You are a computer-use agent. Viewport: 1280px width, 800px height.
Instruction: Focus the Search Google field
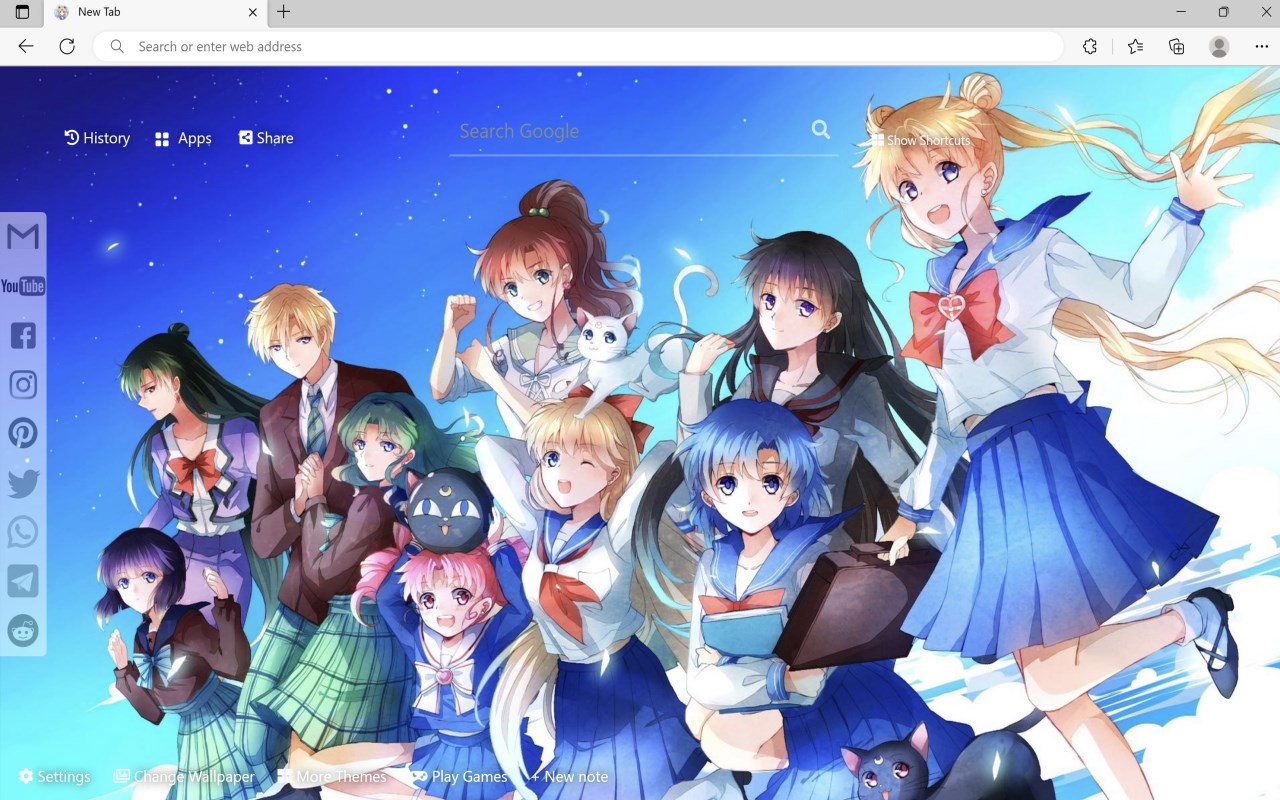pyautogui.click(x=630, y=131)
